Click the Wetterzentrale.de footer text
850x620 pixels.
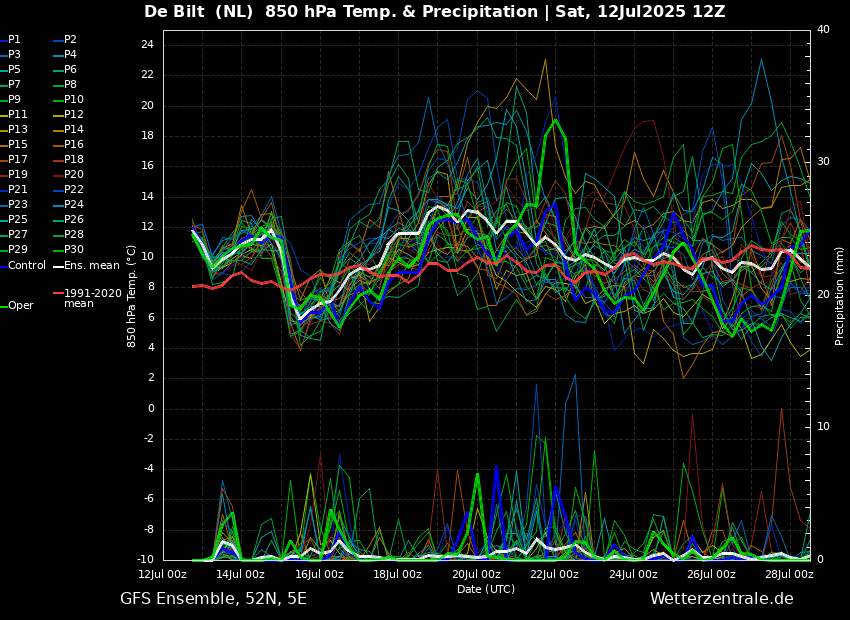[x=721, y=599]
